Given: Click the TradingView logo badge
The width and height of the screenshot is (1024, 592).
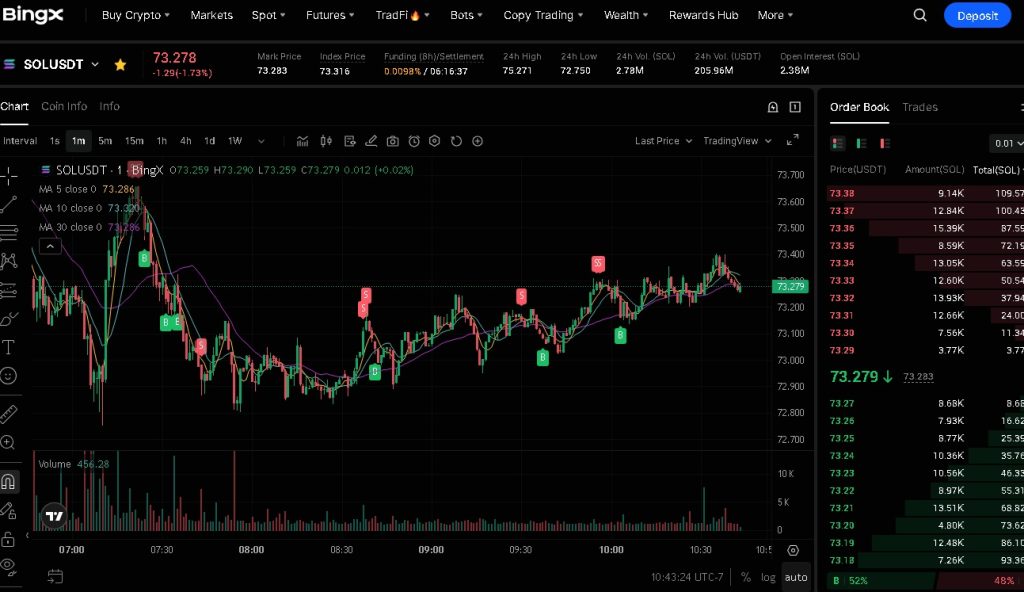Looking at the screenshot, I should 54,516.
